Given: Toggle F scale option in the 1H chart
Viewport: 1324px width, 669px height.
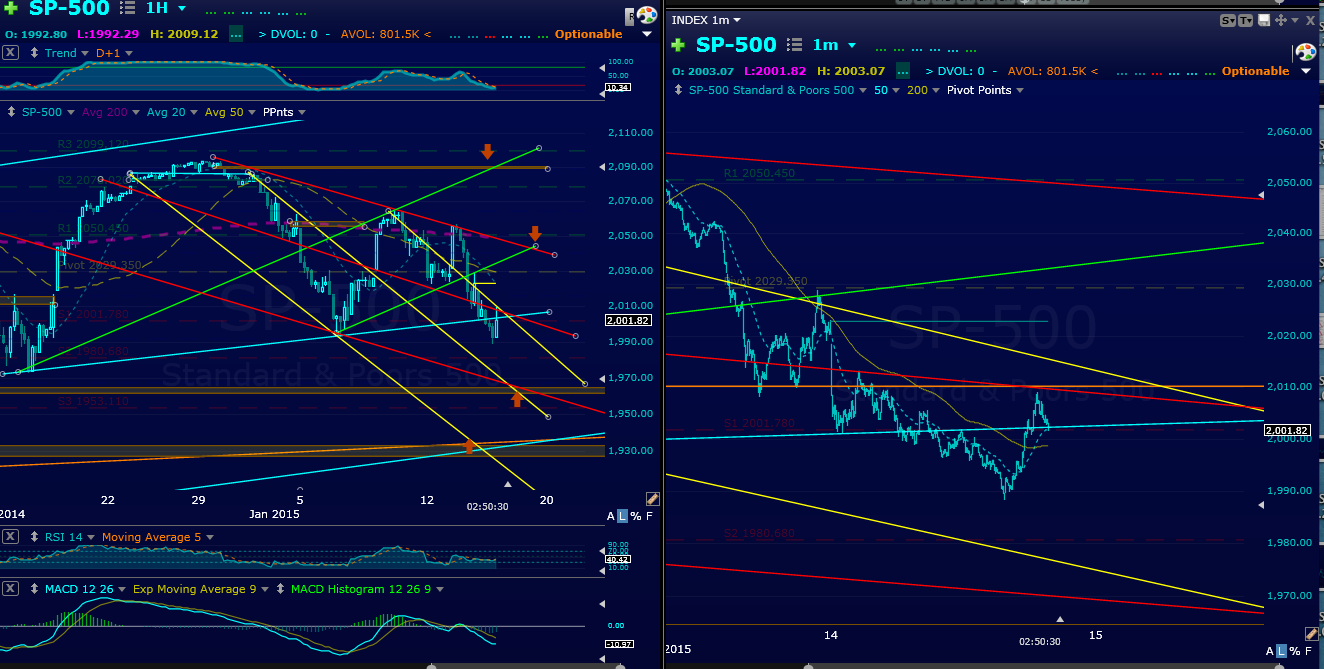Looking at the screenshot, I should [x=648, y=516].
